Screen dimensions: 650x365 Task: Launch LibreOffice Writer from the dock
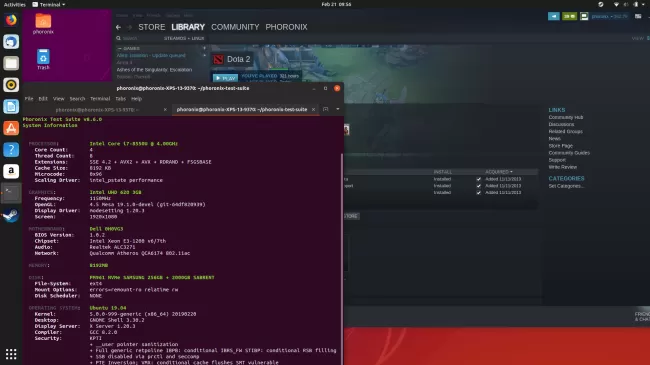11,106
